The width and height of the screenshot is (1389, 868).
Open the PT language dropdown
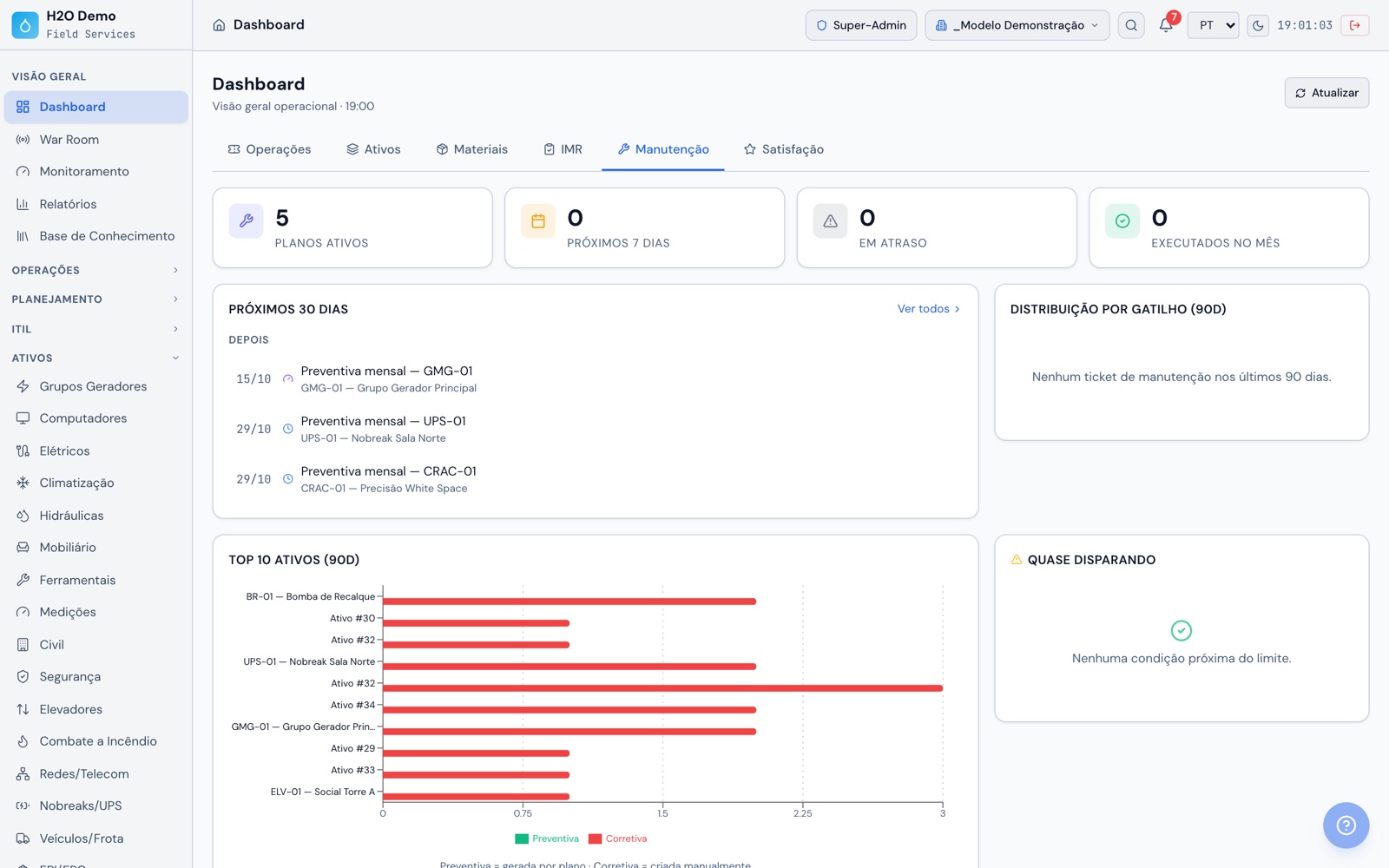[x=1214, y=25]
